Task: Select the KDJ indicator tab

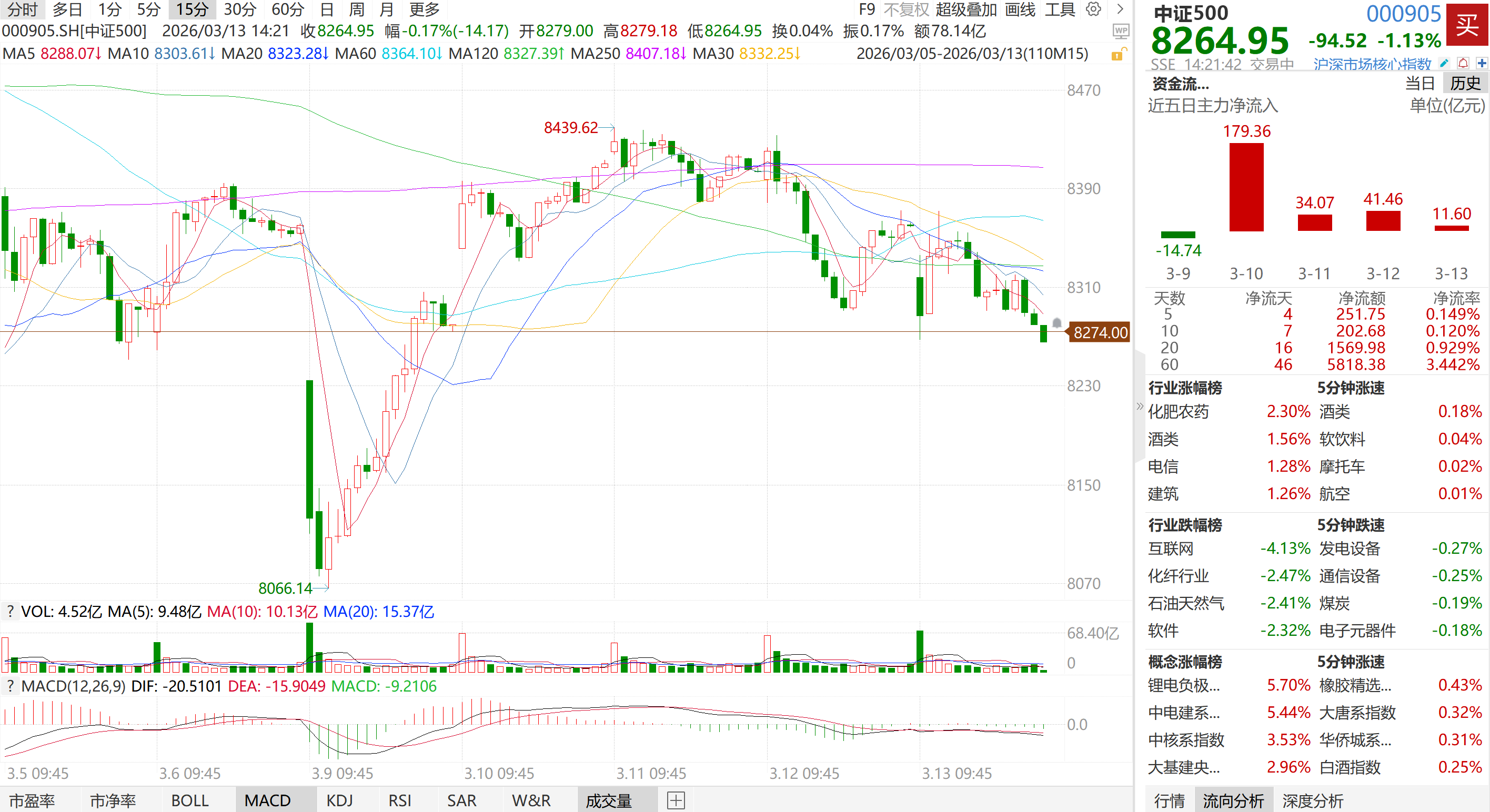Action: (339, 800)
